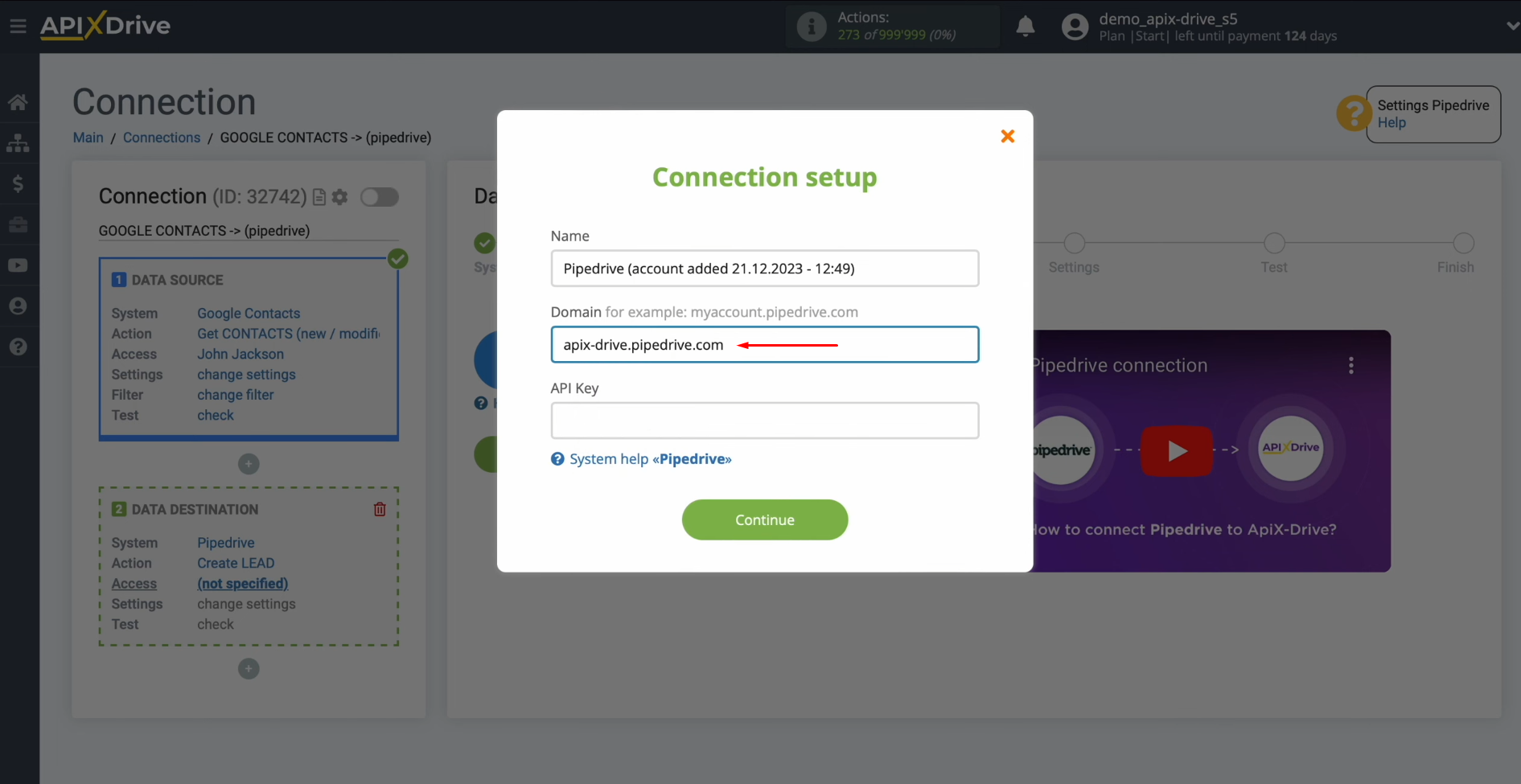Open the connections hierarchy icon in the sidebar
Image resolution: width=1521 pixels, height=784 pixels.
[18, 142]
